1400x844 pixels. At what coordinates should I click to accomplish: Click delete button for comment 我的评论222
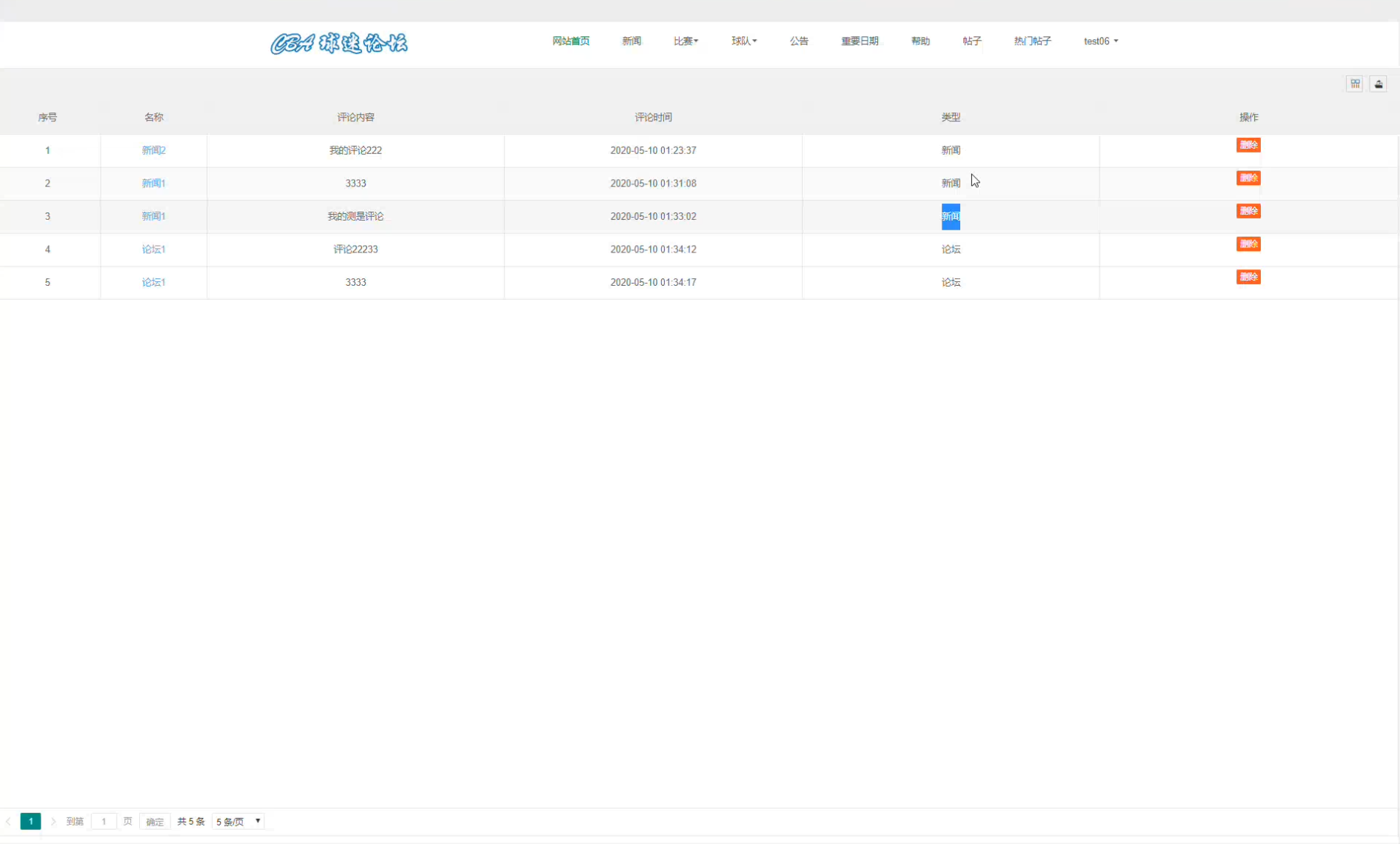tap(1248, 145)
